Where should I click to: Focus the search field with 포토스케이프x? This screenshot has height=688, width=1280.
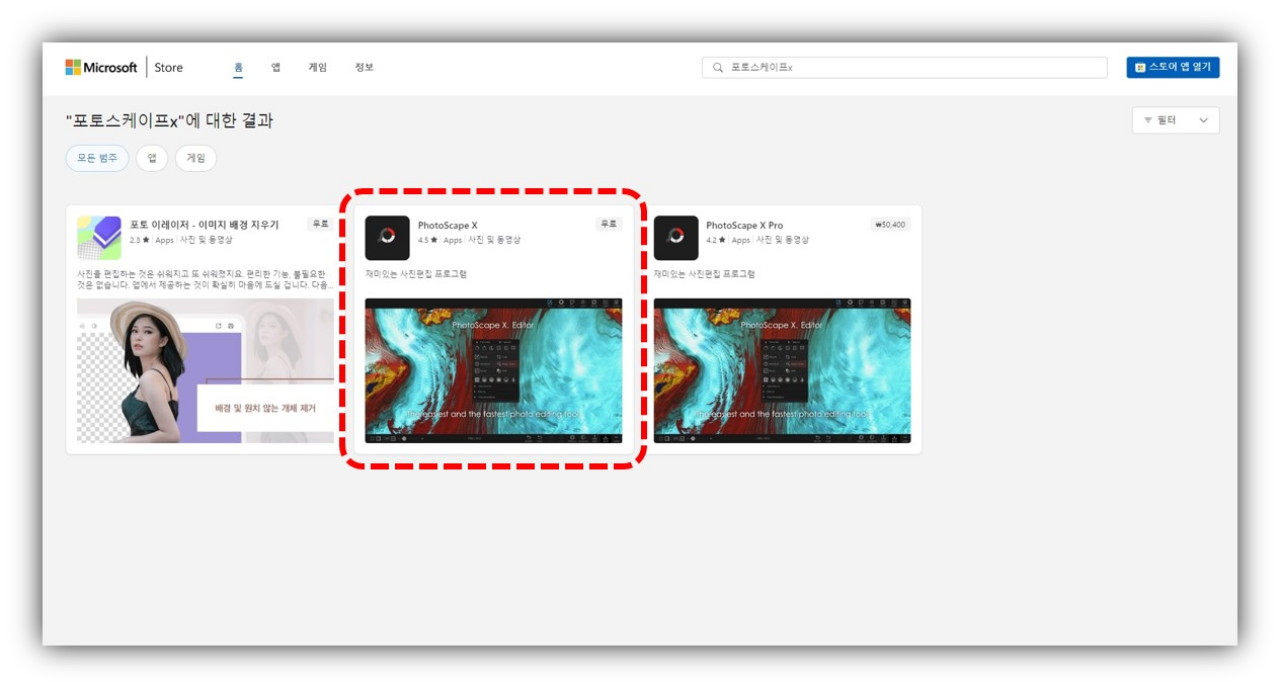point(905,68)
